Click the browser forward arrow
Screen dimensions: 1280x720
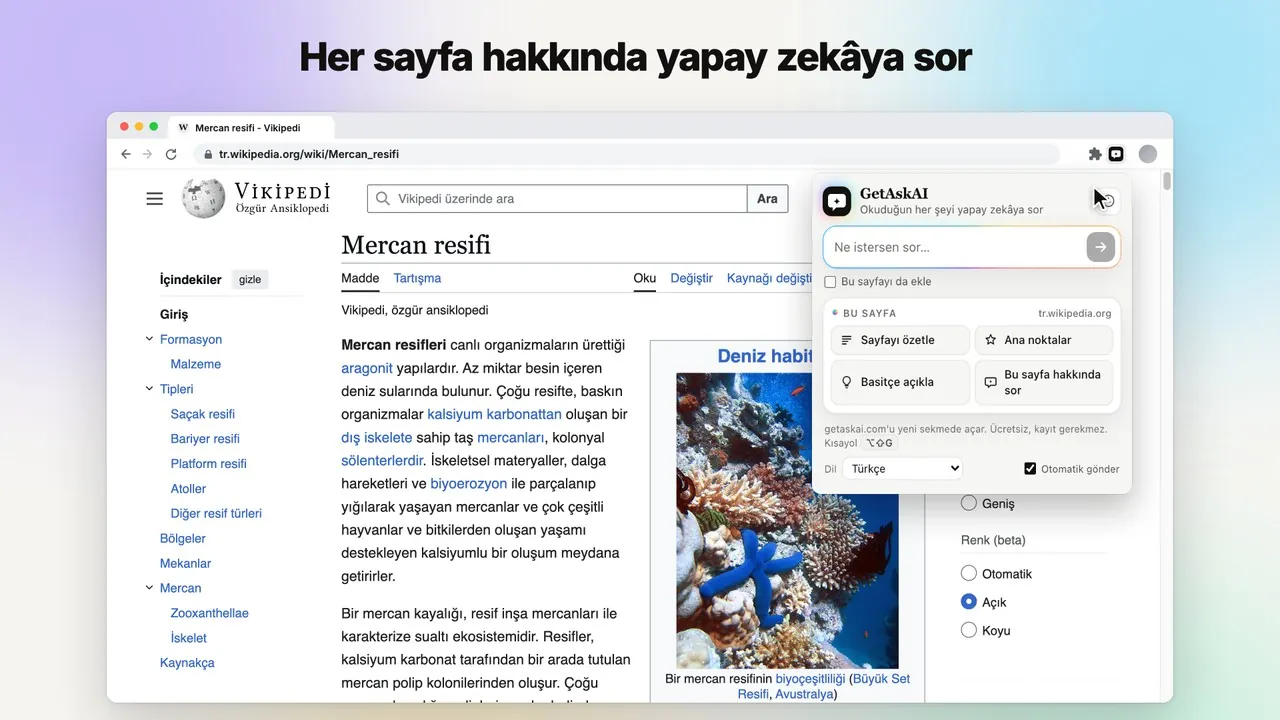tap(148, 154)
